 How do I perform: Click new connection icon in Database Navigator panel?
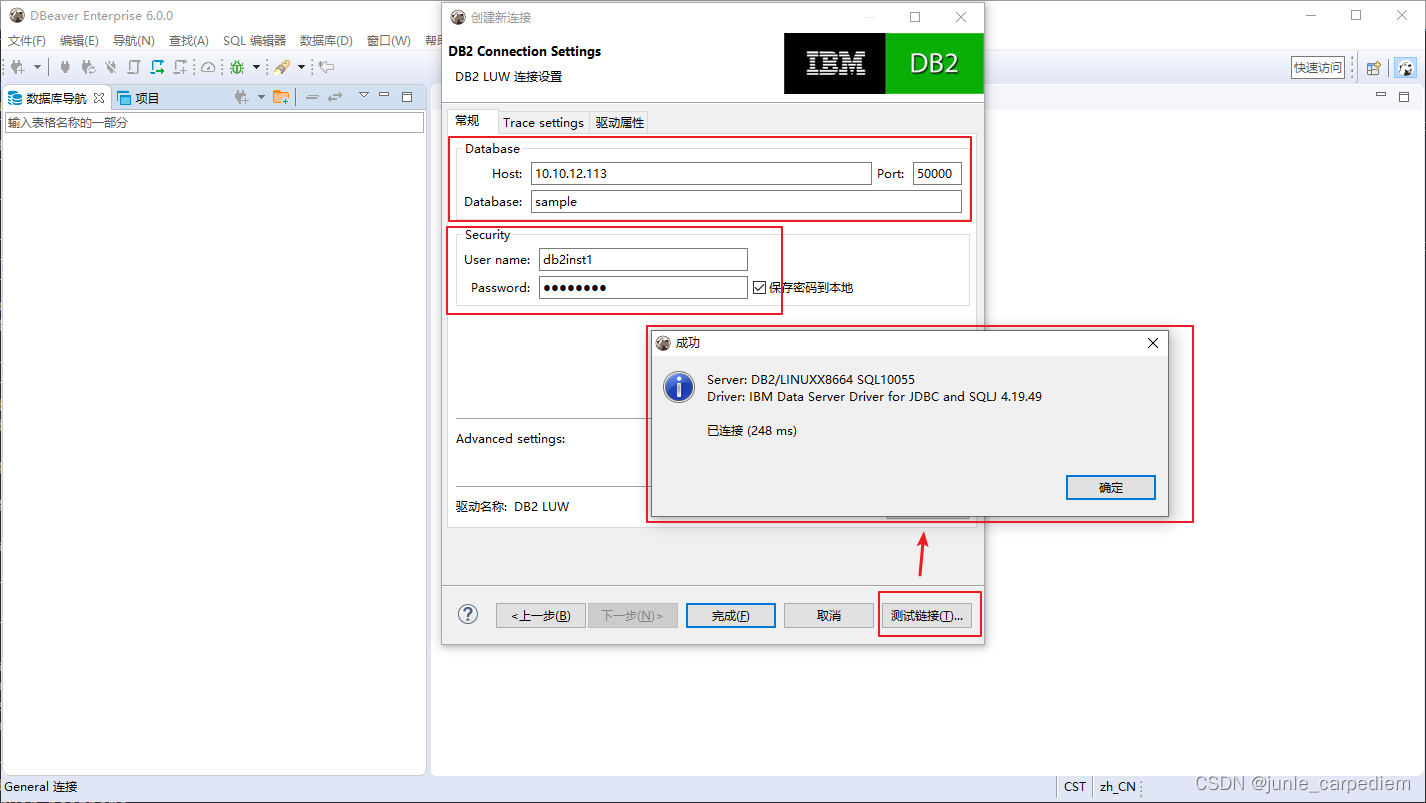(x=241, y=97)
